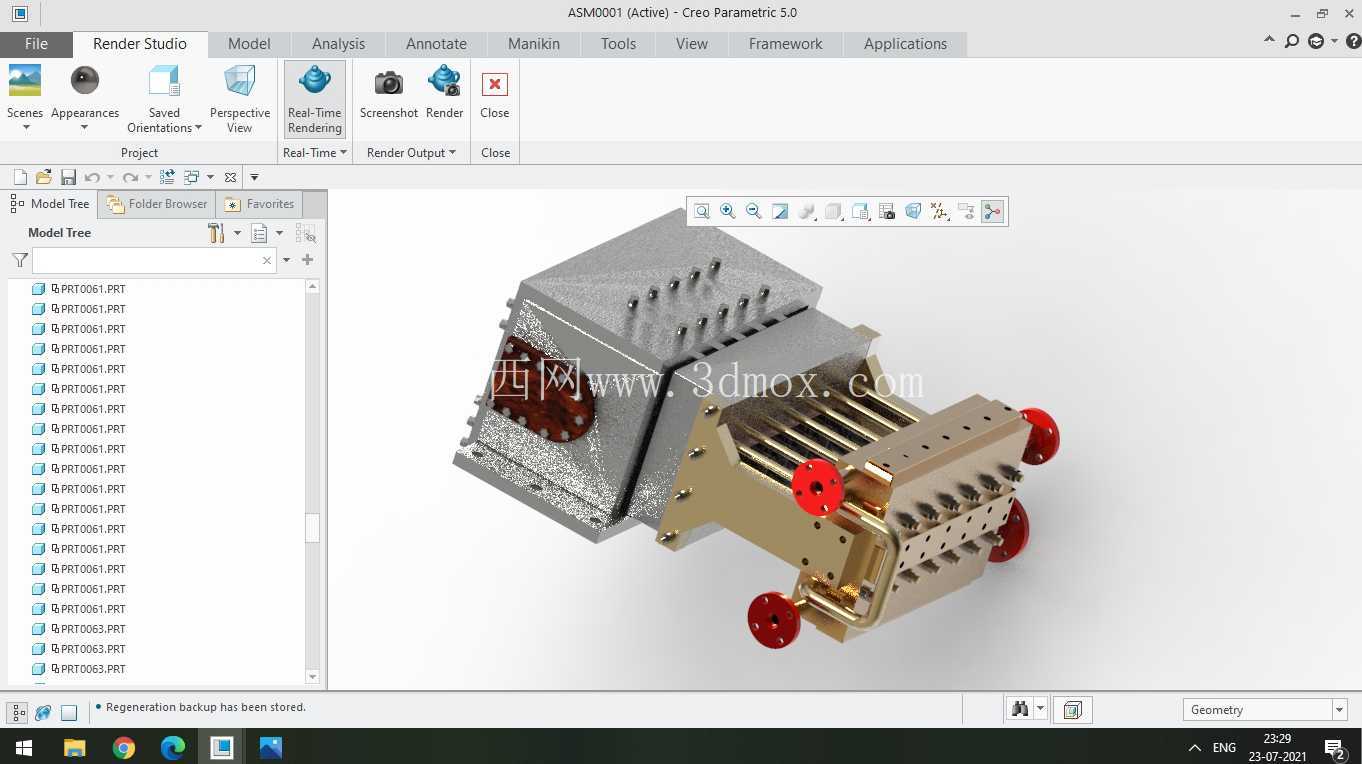Toggle Real-Time Rendering
This screenshot has height=764, width=1362.
[x=315, y=98]
